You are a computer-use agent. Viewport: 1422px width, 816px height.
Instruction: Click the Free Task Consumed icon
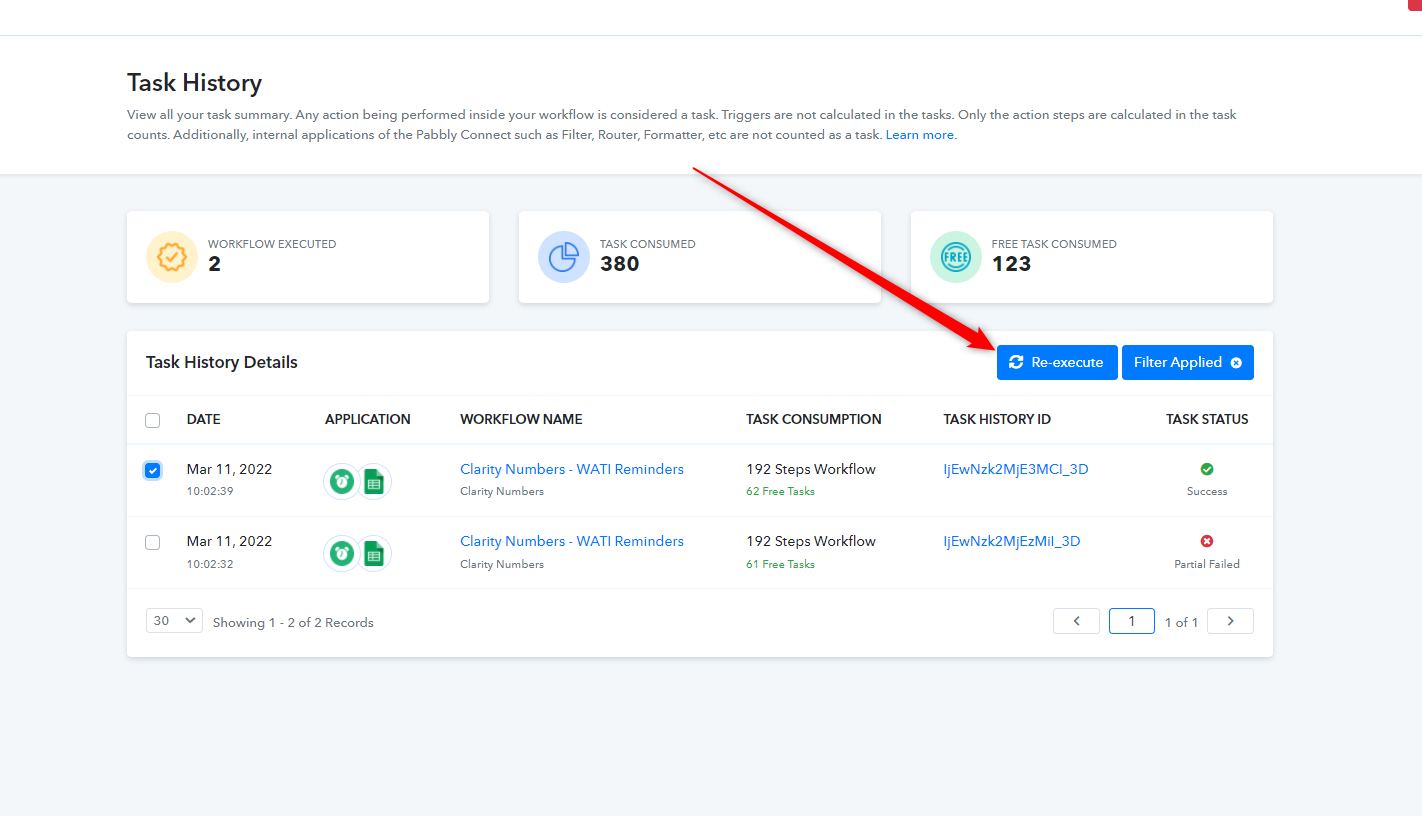(x=956, y=257)
